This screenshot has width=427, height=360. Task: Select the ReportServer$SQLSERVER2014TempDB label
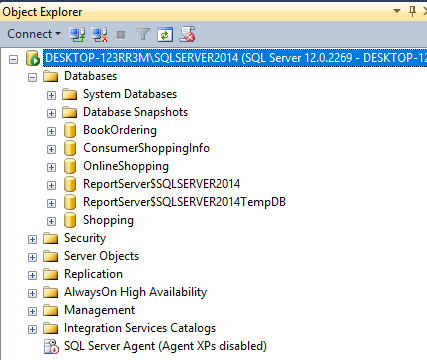(184, 202)
